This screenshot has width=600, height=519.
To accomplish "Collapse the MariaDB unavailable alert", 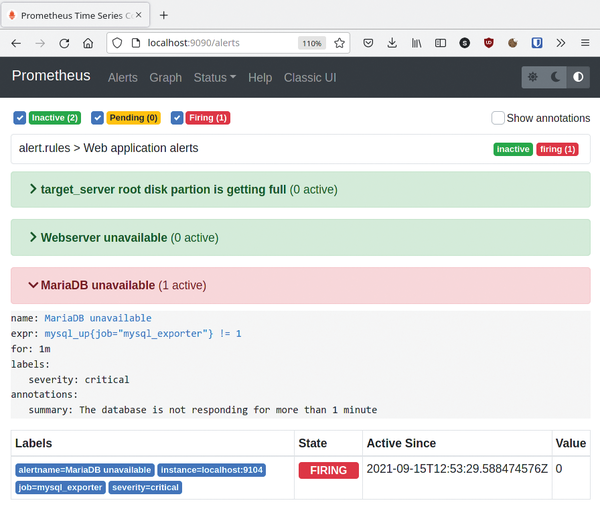I will point(300,286).
